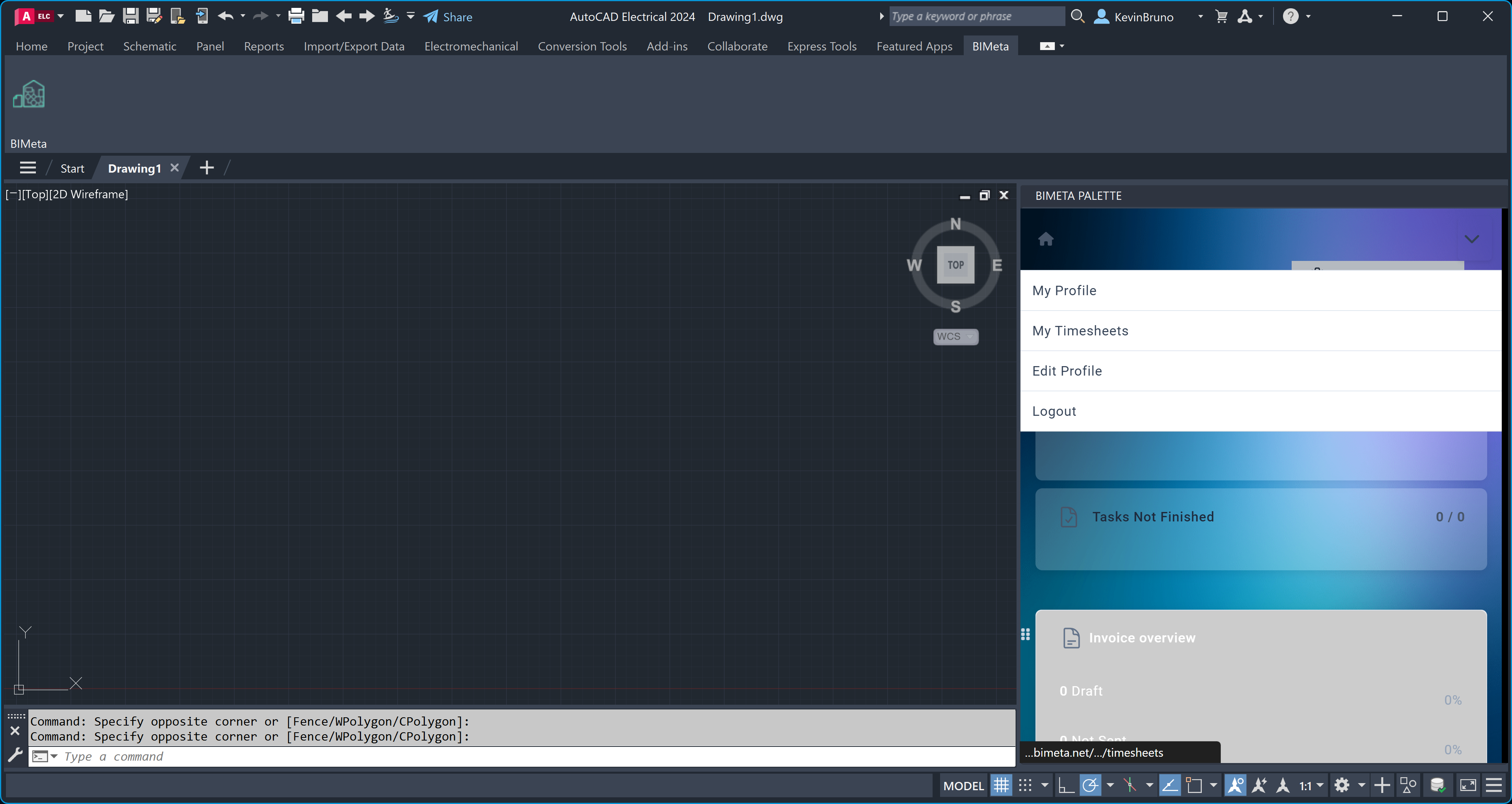The height and width of the screenshot is (804, 1512).
Task: Open the status bar customization menu
Action: pos(1494,785)
